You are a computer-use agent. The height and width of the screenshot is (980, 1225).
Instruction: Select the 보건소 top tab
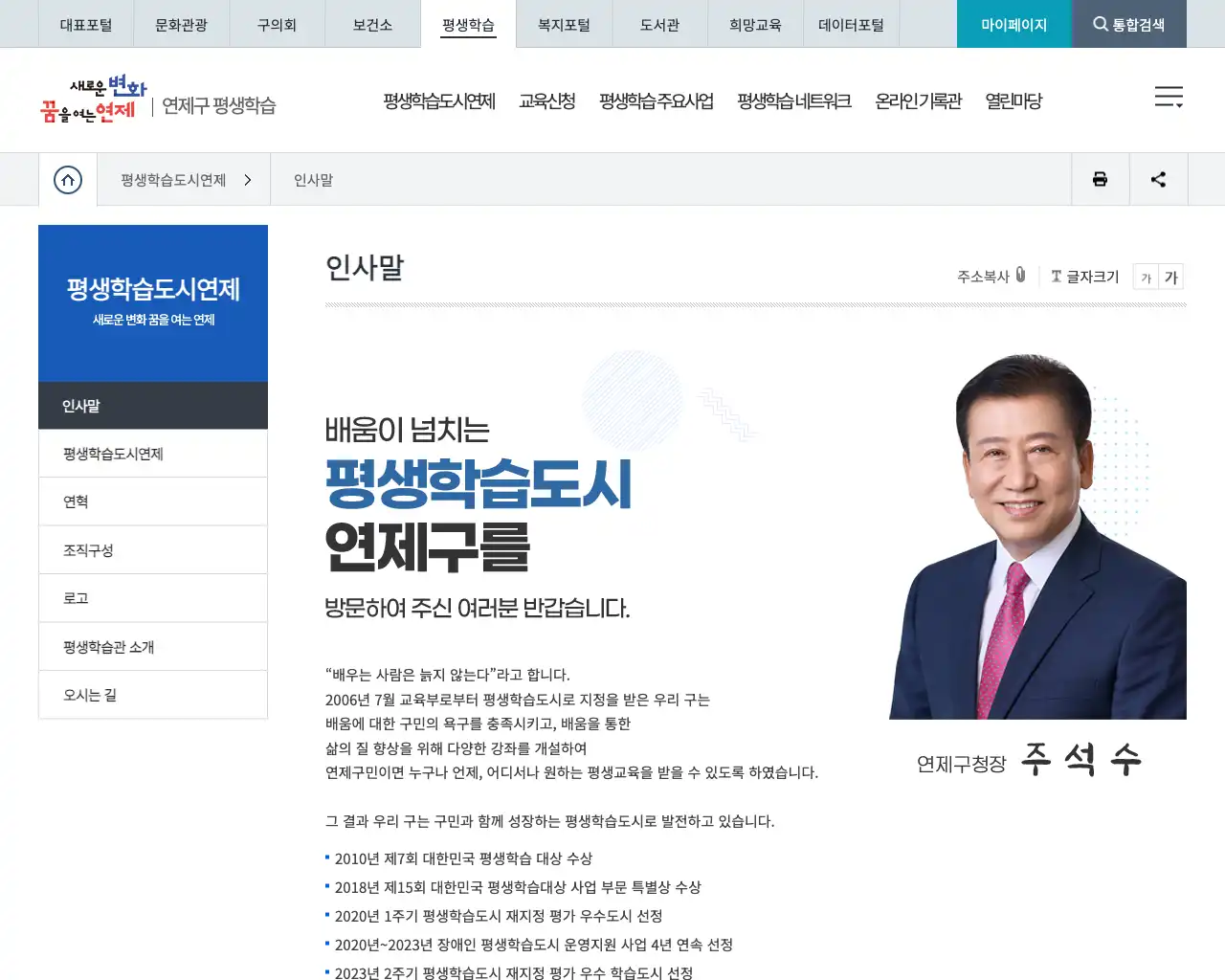(373, 24)
